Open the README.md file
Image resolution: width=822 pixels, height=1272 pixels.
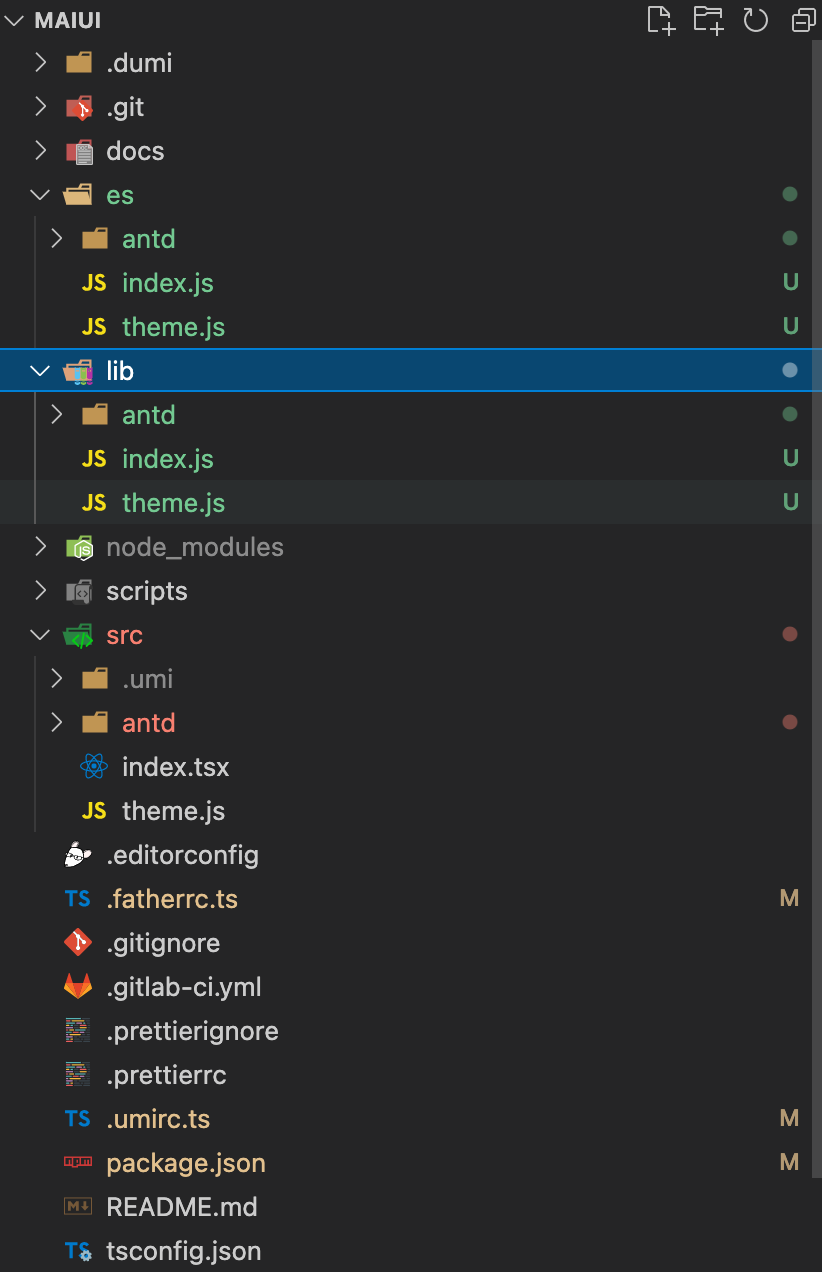click(181, 1206)
